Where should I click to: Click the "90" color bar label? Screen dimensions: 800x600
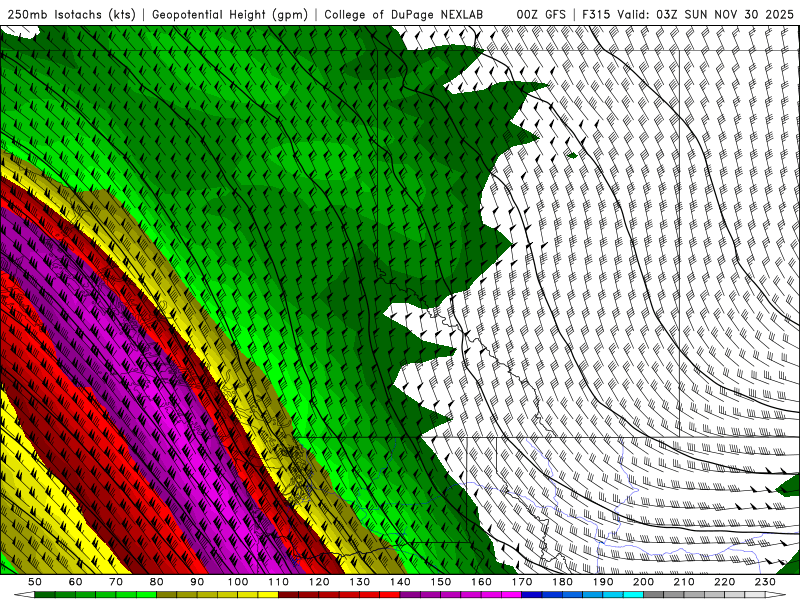tap(197, 582)
